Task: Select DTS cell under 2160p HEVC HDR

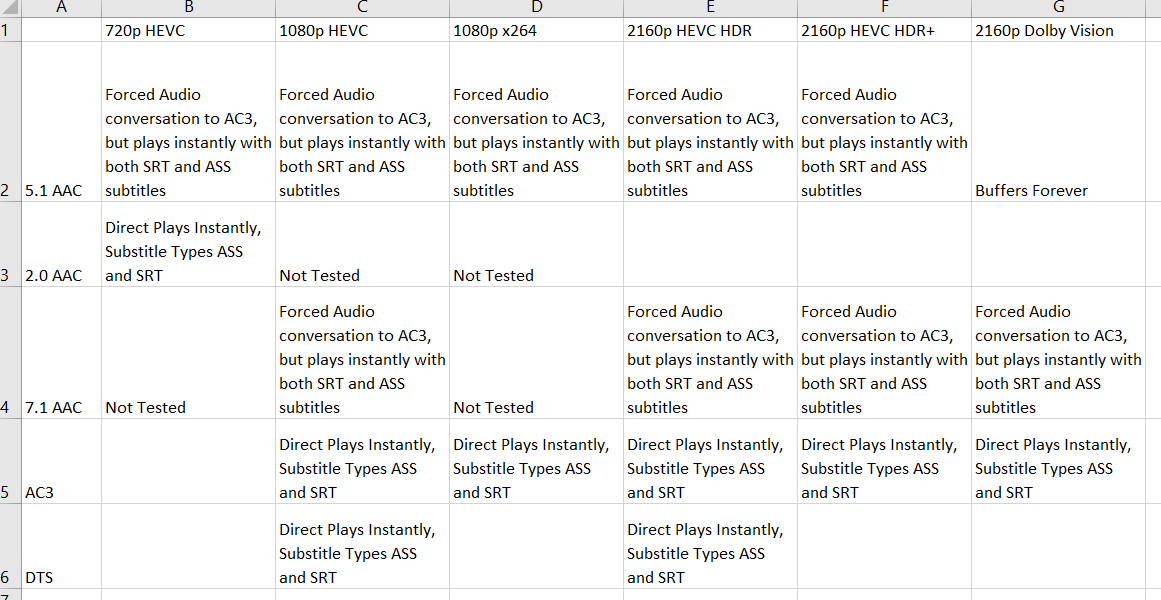Action: click(710, 547)
